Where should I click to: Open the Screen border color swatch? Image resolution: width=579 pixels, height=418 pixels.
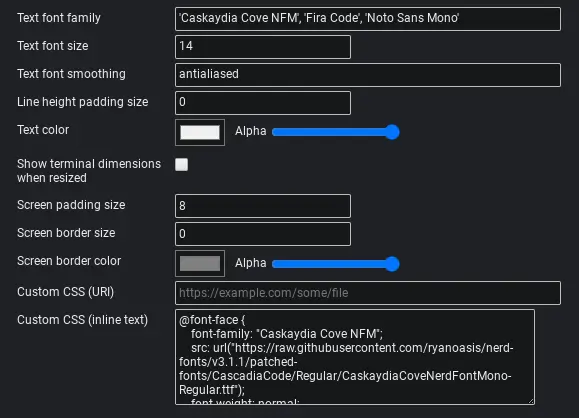pyautogui.click(x=200, y=264)
